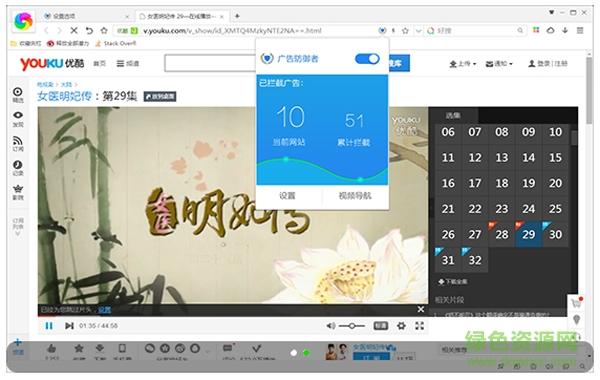
Task: Select episode 30 in the episode list
Action: click(555, 234)
